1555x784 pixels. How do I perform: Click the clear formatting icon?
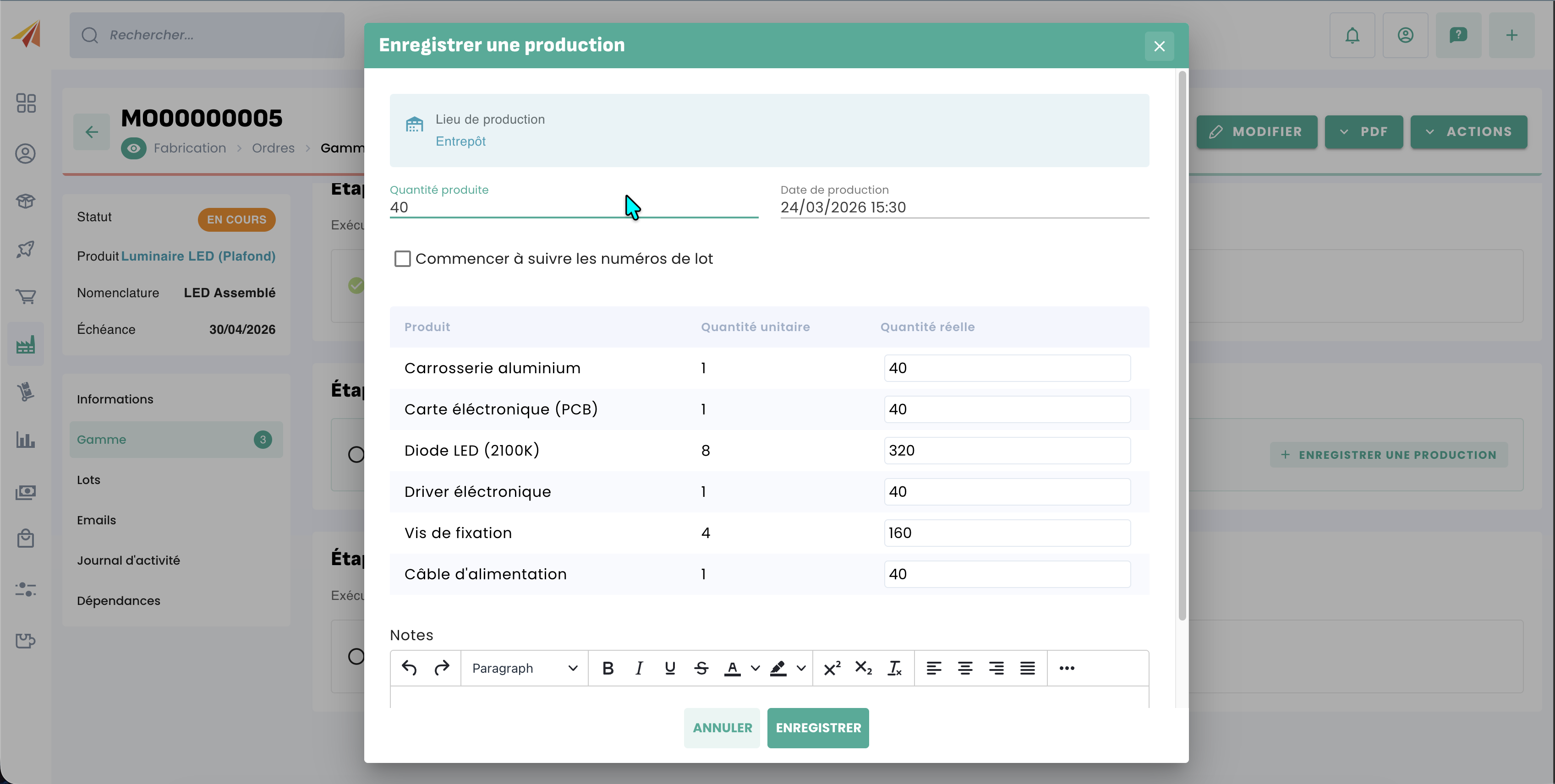click(x=894, y=668)
